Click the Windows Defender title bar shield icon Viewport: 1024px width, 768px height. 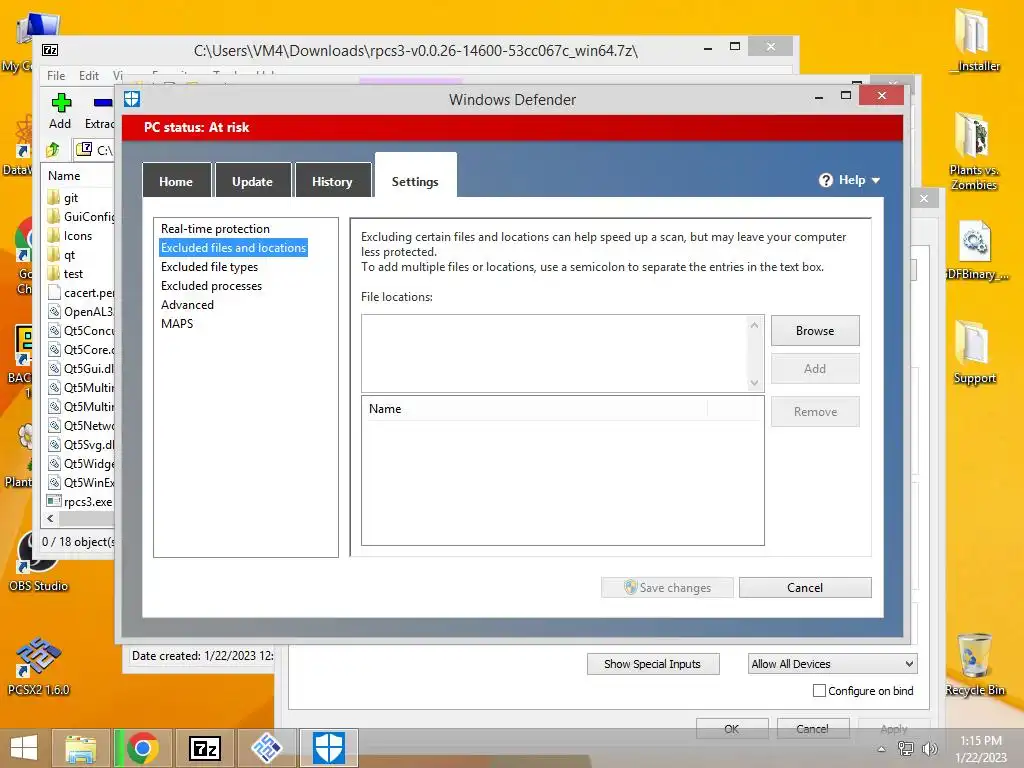click(132, 99)
